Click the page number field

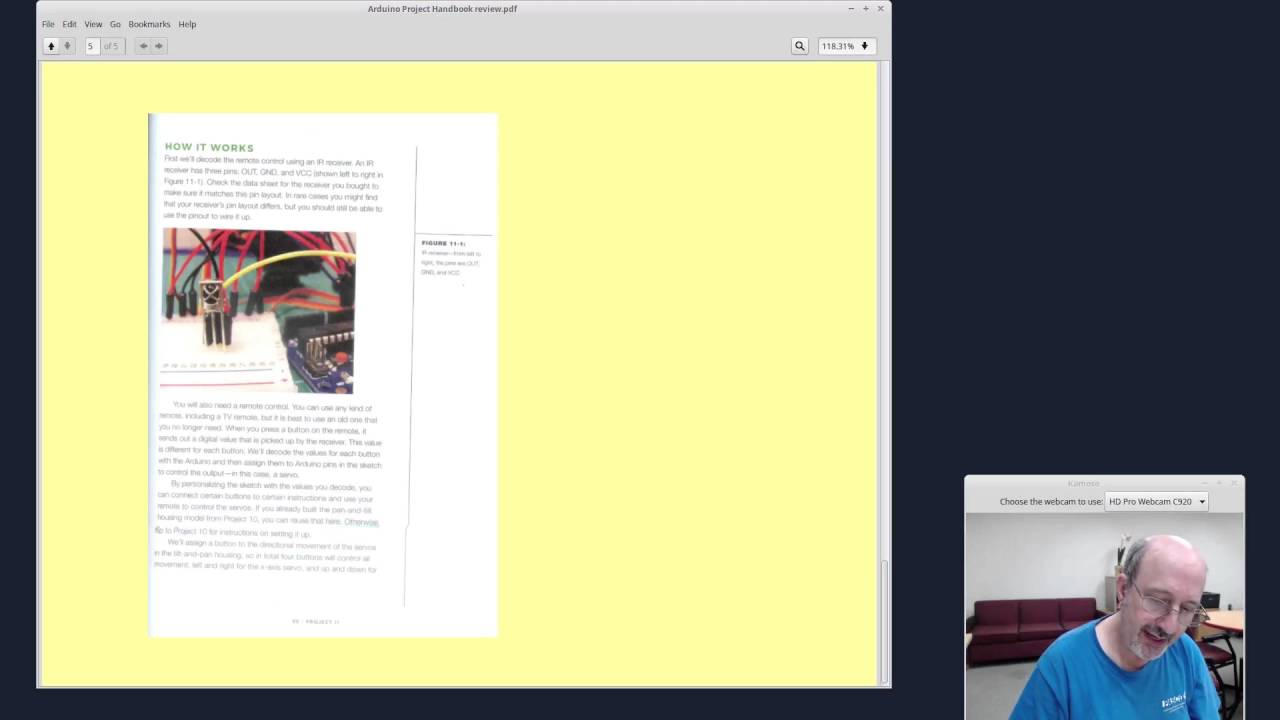pos(92,46)
